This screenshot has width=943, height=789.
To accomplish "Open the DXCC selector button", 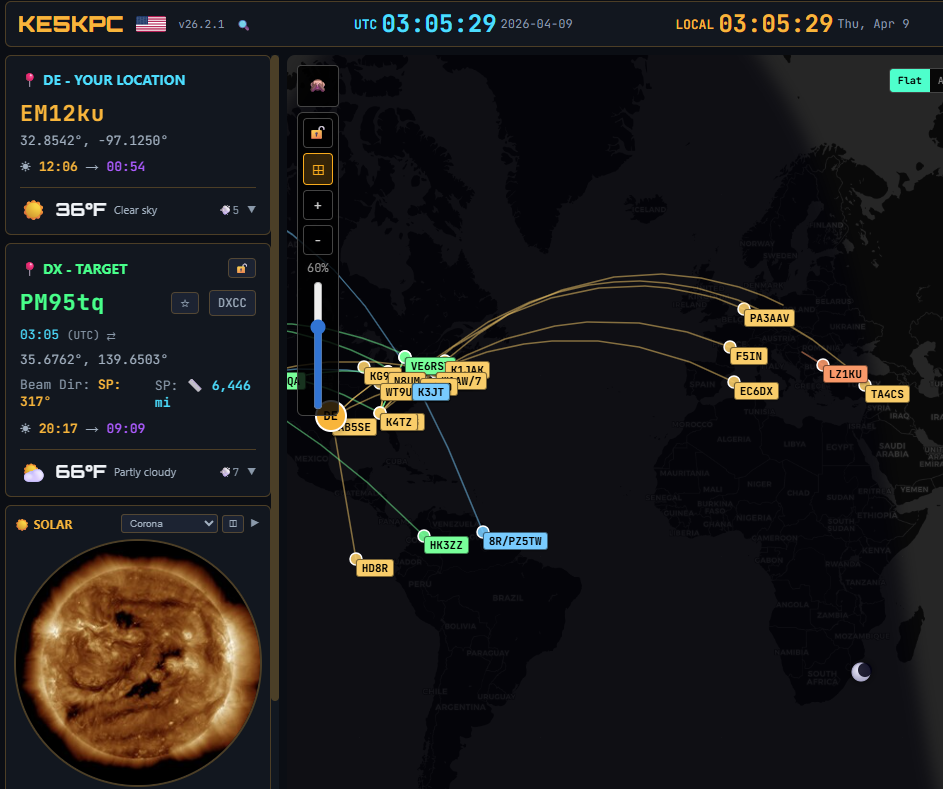I will click(232, 303).
